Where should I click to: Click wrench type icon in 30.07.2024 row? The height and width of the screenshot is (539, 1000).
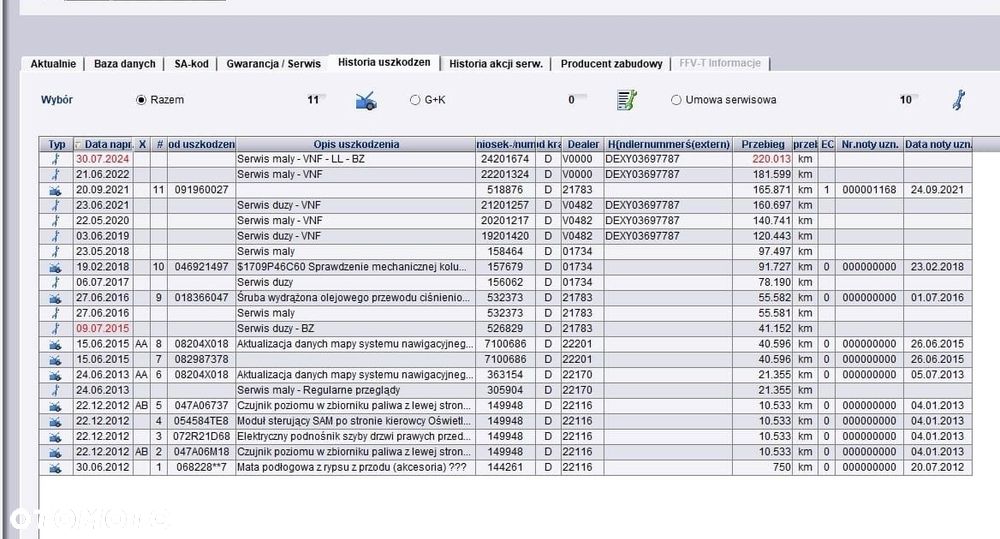coord(55,159)
